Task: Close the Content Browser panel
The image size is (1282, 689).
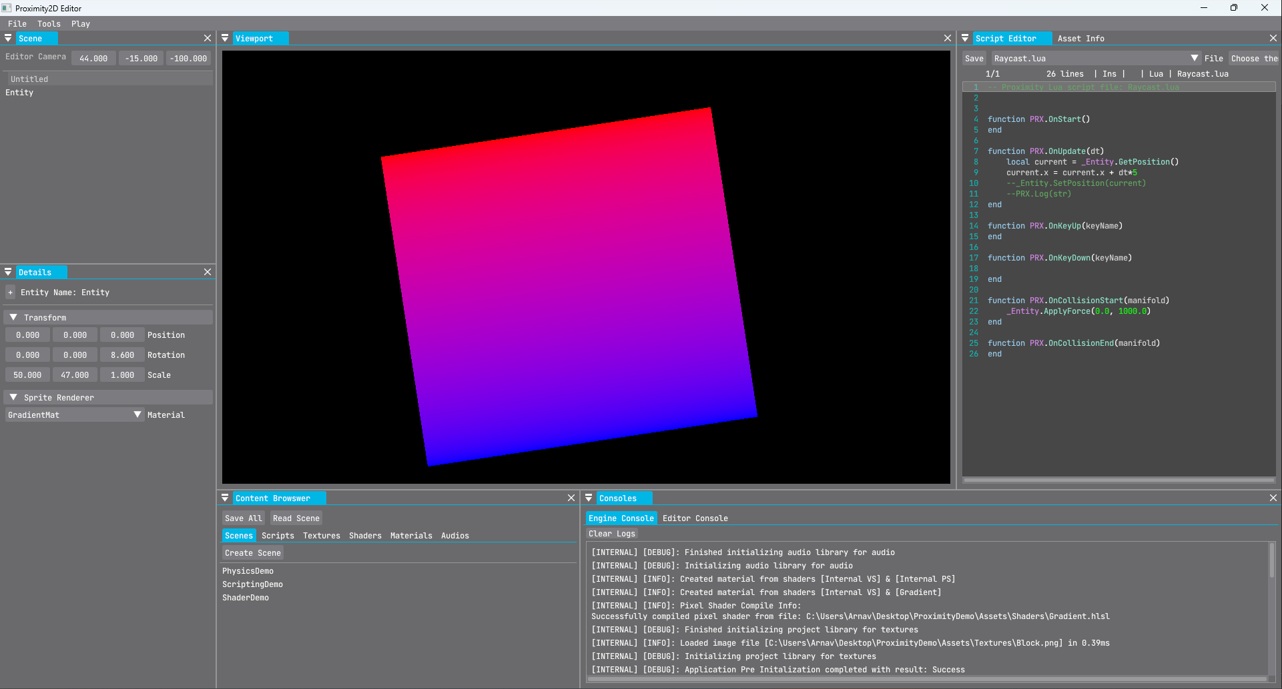Action: click(571, 498)
